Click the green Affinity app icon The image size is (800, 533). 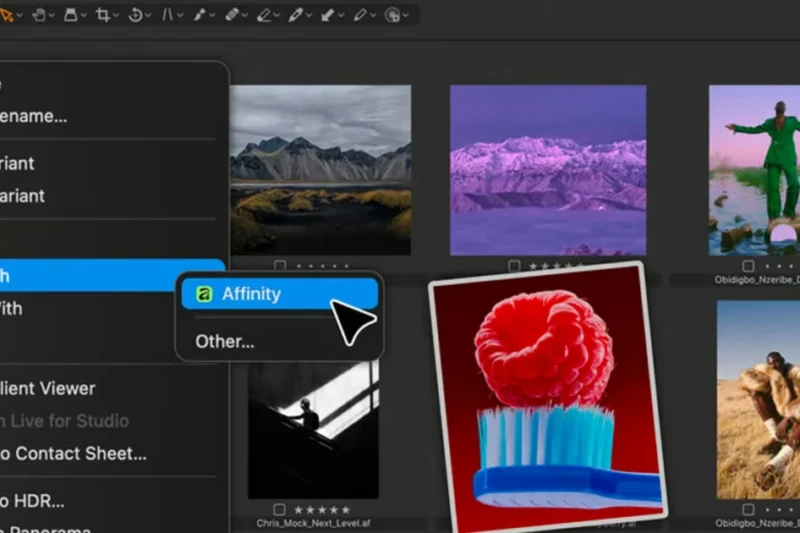click(x=204, y=294)
